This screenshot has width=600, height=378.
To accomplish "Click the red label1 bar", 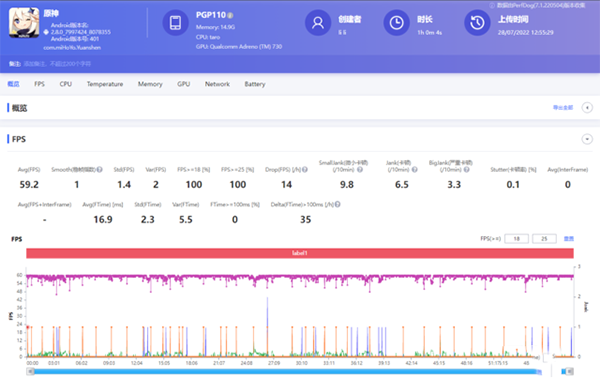I will (x=300, y=253).
